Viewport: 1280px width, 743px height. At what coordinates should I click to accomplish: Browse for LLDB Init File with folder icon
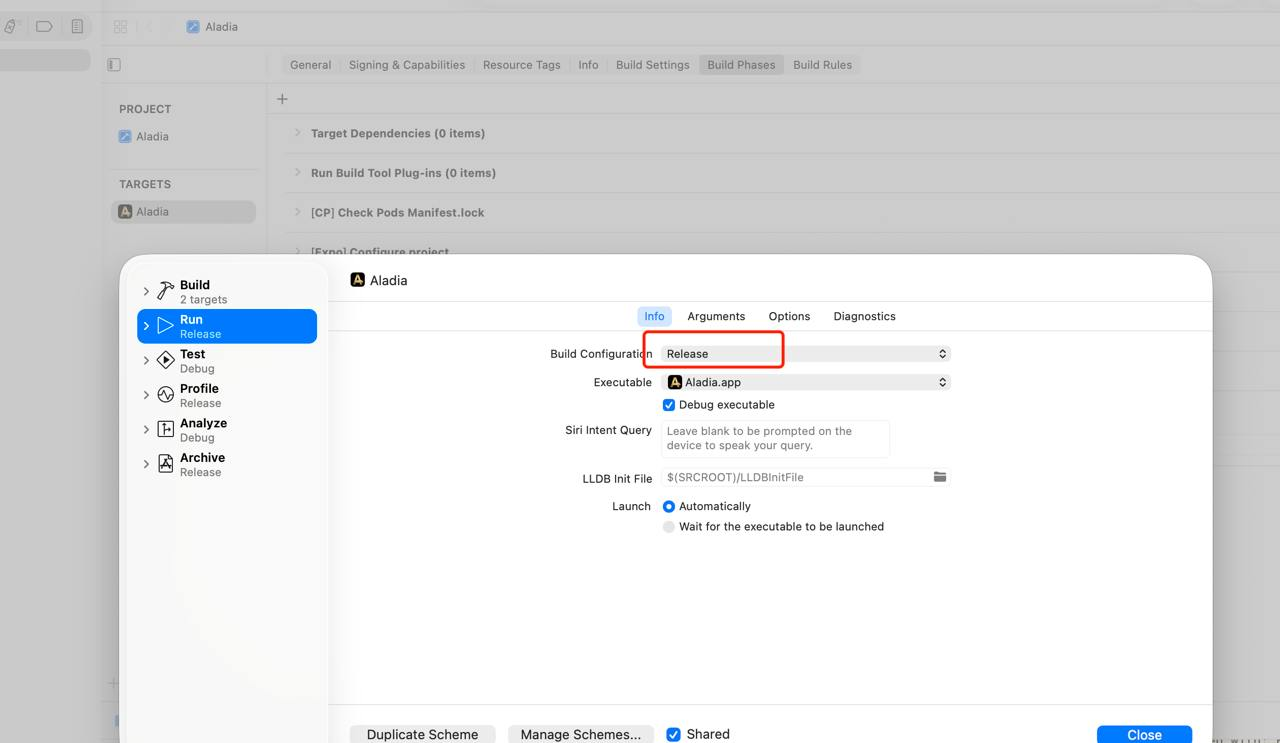coord(940,477)
